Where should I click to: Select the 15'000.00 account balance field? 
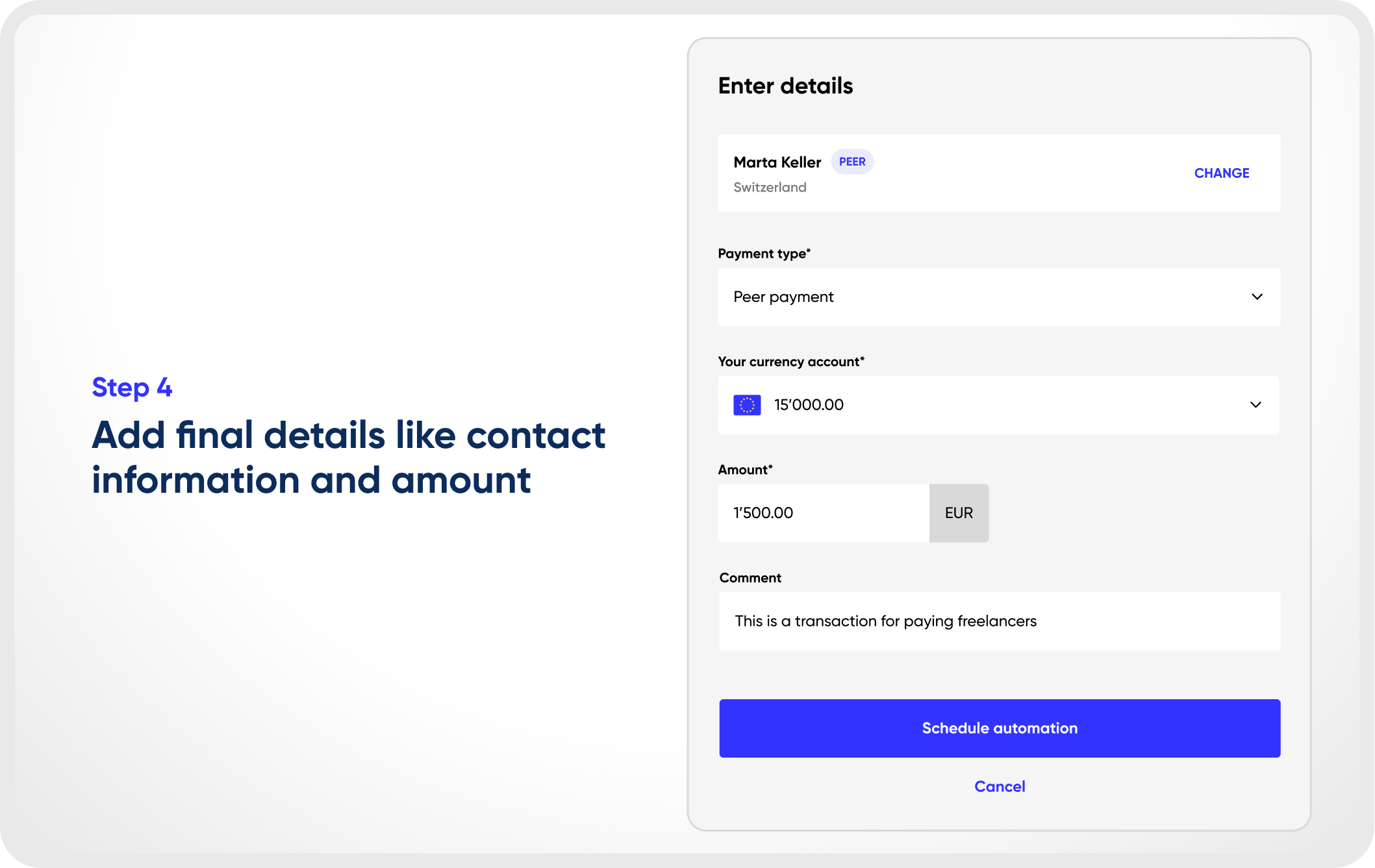(808, 404)
